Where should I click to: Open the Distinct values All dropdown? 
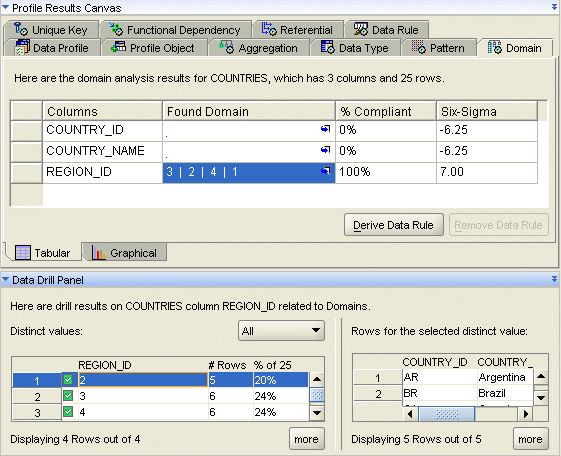pyautogui.click(x=281, y=330)
